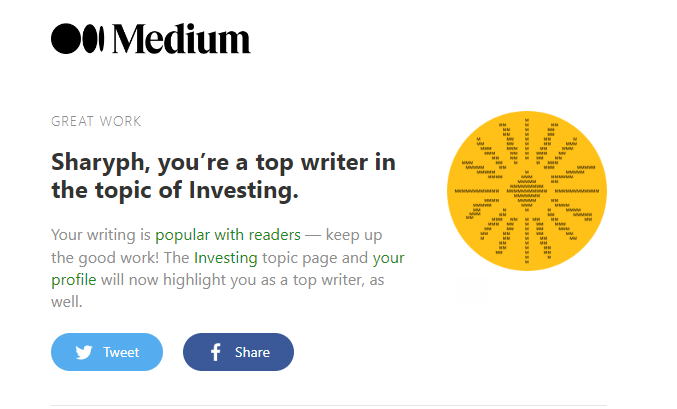This screenshot has width=677, height=409.
Task: Click the Medium three-circle logo icon
Action: 78,38
